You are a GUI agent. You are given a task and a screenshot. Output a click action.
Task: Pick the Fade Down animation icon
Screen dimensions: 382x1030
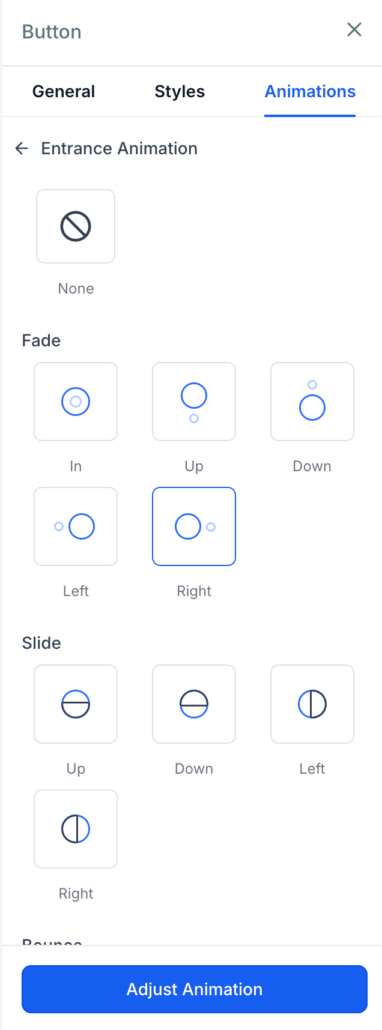(312, 401)
